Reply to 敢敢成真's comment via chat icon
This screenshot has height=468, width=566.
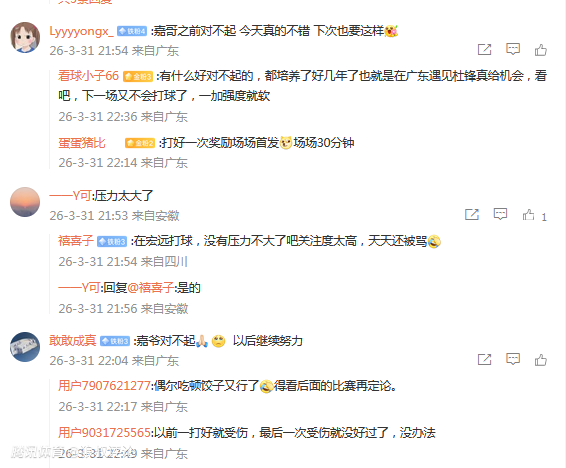click(x=513, y=359)
